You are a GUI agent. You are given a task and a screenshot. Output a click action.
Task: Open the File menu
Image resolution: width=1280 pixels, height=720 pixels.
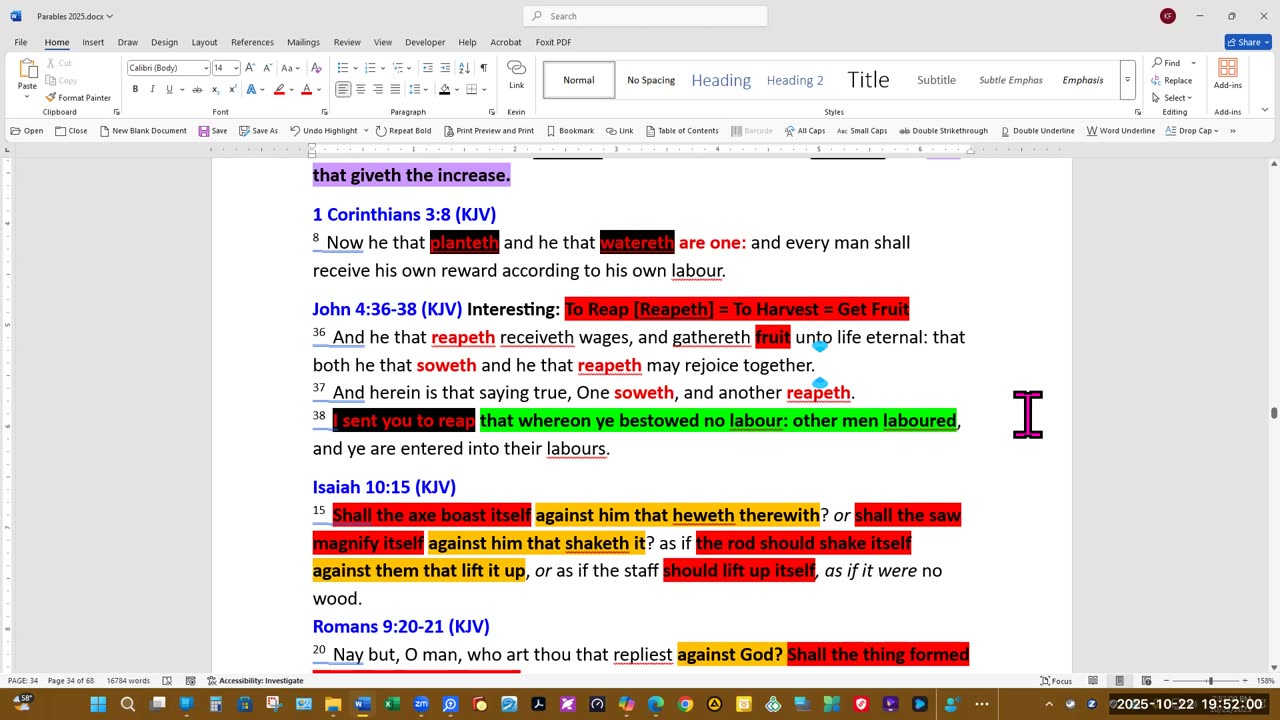pyautogui.click(x=20, y=42)
